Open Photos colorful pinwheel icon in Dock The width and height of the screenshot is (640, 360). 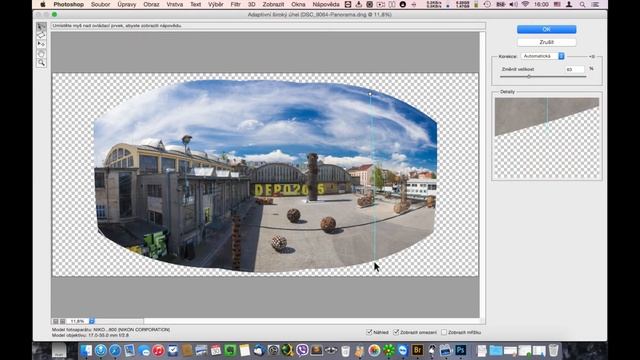(x=374, y=350)
